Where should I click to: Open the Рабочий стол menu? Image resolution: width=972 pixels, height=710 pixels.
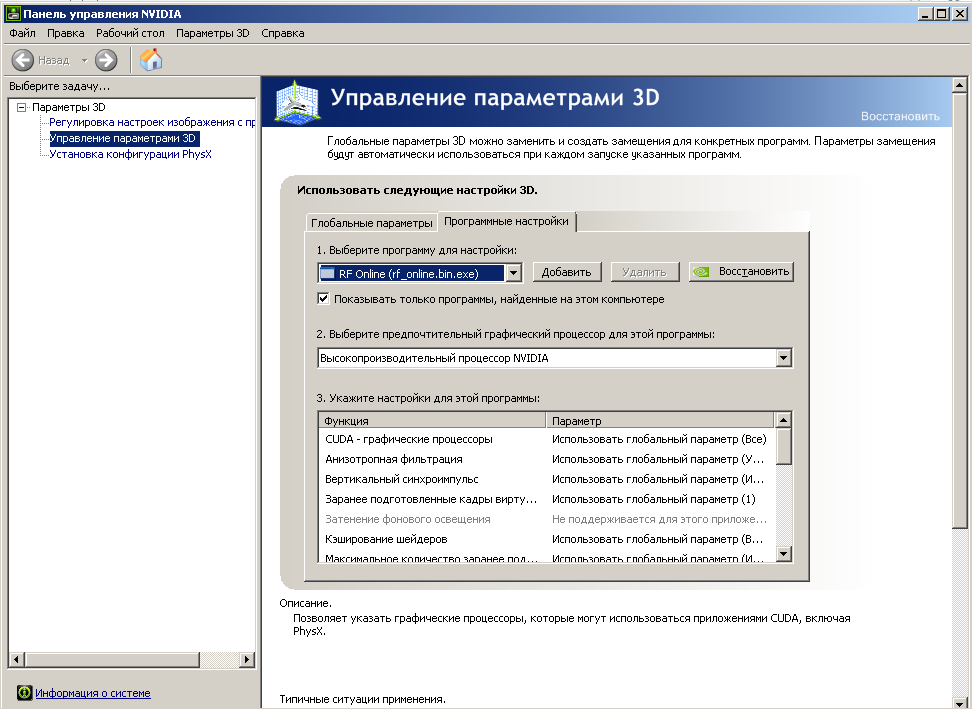coord(130,33)
